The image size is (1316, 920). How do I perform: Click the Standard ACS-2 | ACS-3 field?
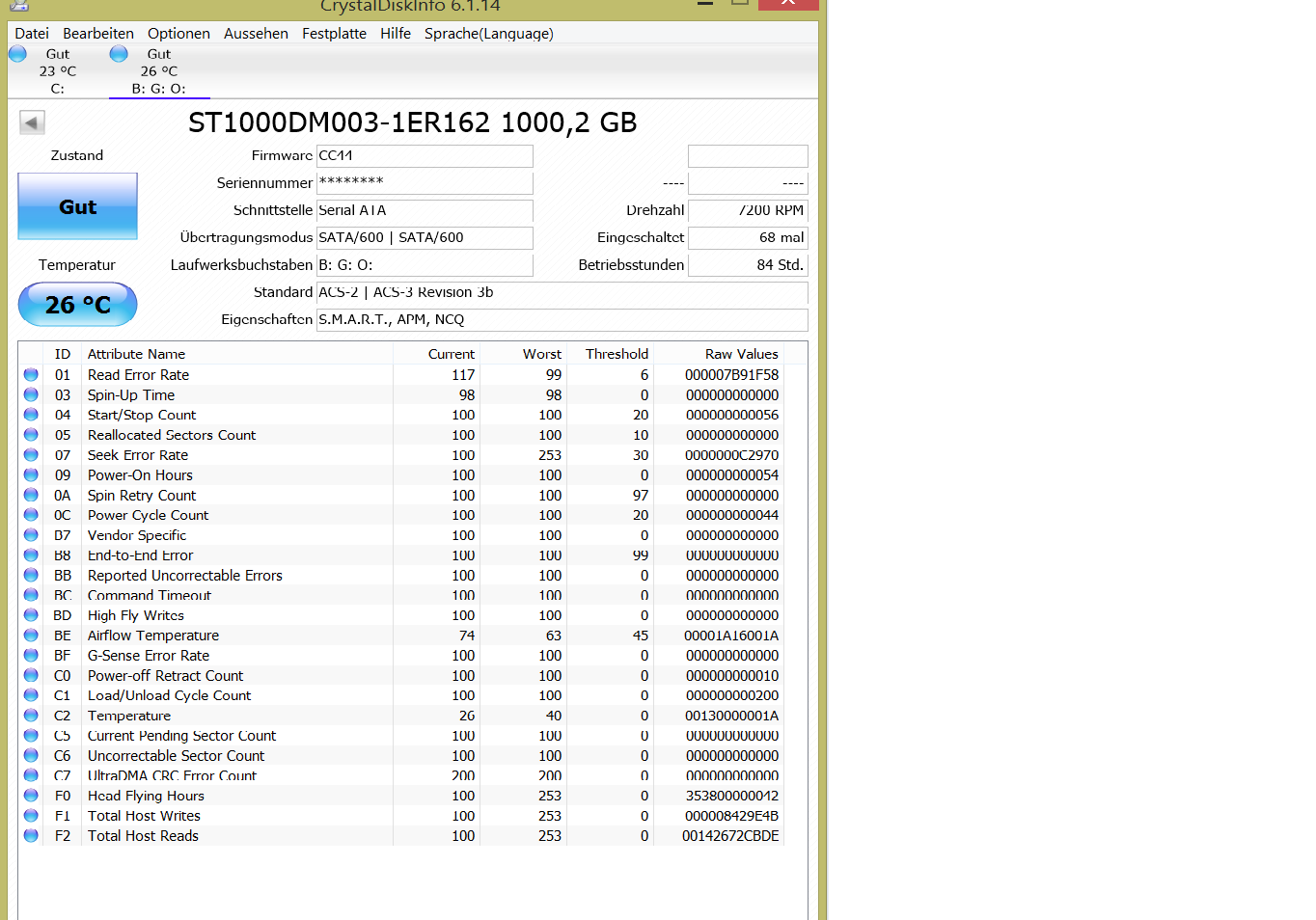pos(562,292)
